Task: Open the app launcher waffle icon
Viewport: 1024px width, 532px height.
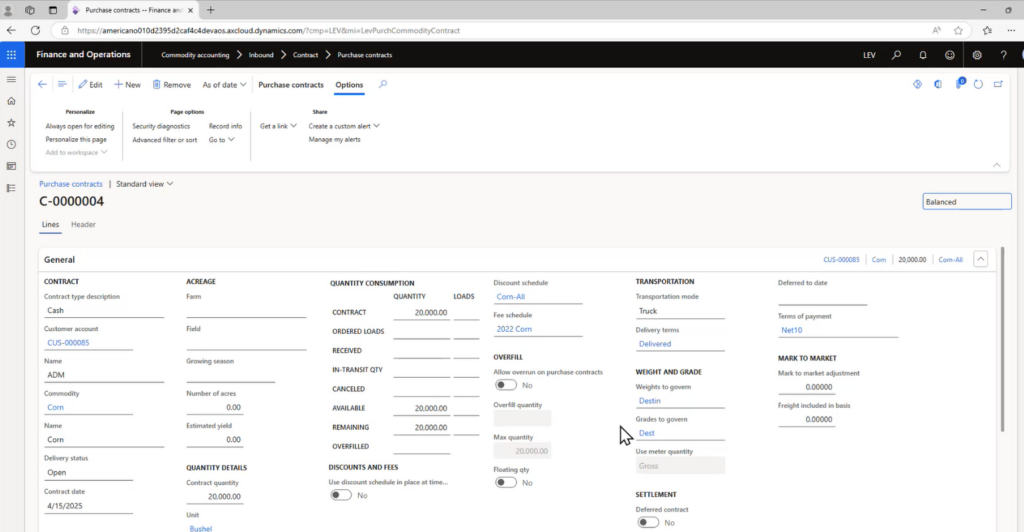Action: (x=11, y=55)
